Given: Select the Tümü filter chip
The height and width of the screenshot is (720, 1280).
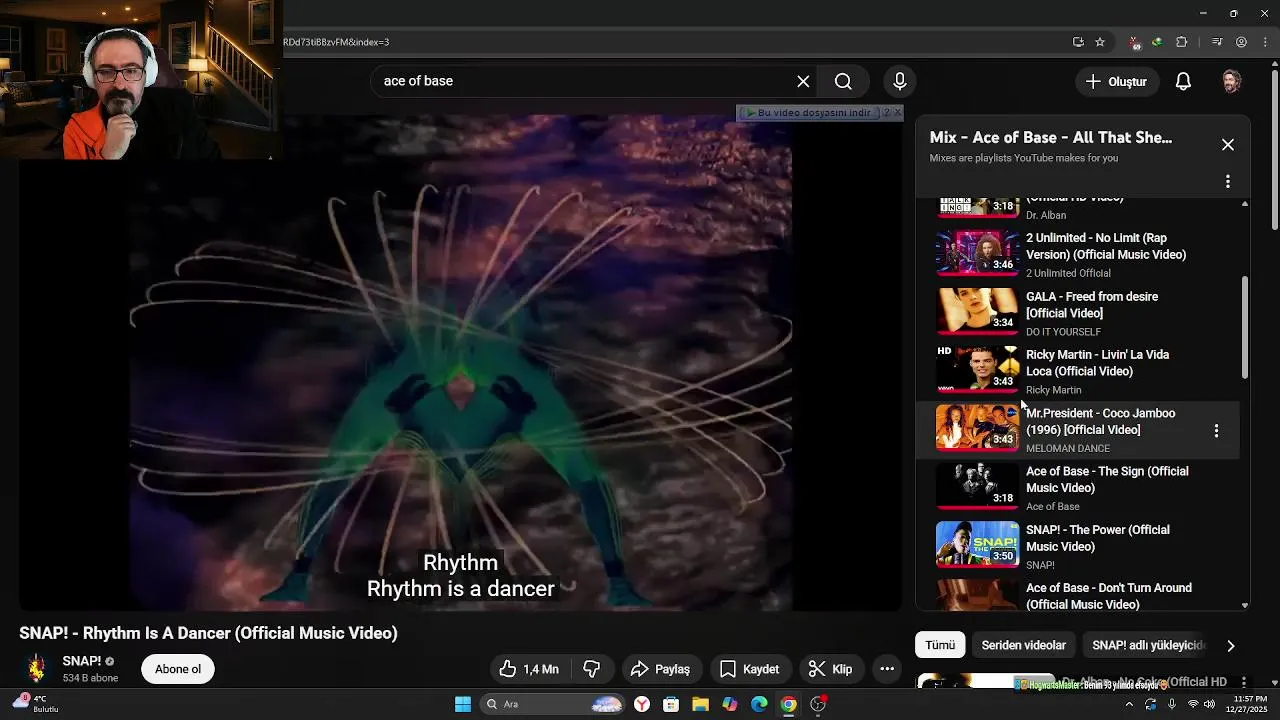Looking at the screenshot, I should coord(940,645).
